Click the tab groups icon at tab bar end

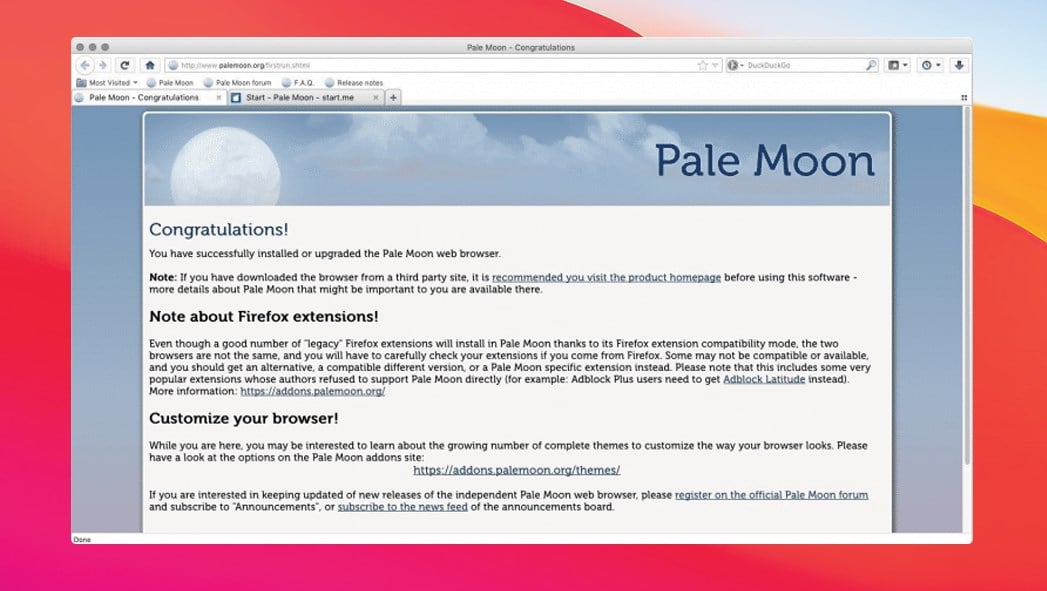[x=964, y=97]
